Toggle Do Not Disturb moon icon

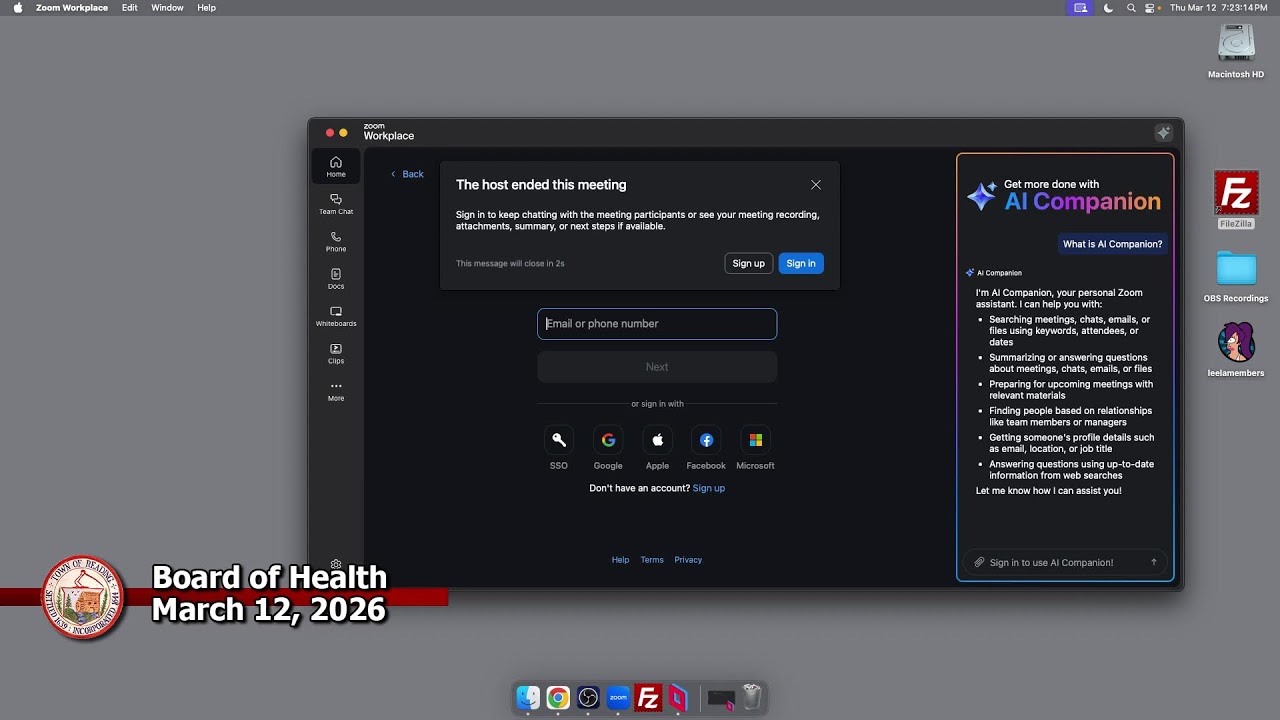point(1108,8)
